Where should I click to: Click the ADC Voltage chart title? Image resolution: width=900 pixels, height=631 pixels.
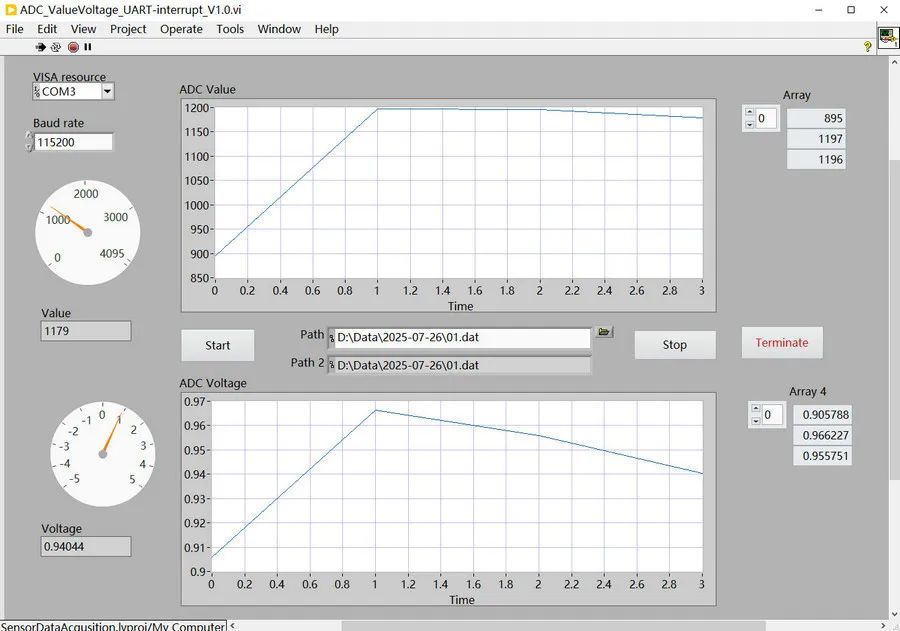[x=213, y=384]
